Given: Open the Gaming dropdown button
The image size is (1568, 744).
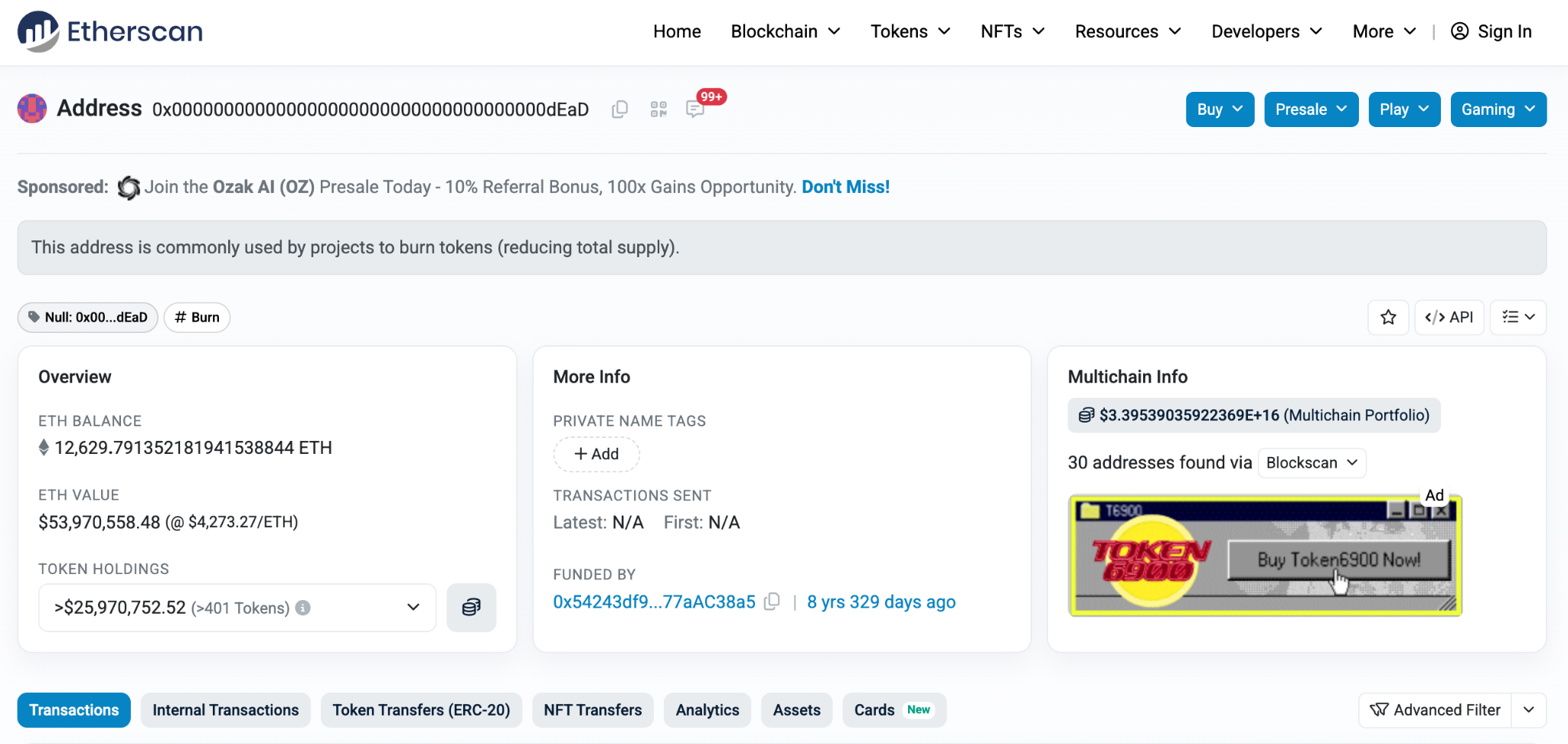Looking at the screenshot, I should click(1498, 109).
